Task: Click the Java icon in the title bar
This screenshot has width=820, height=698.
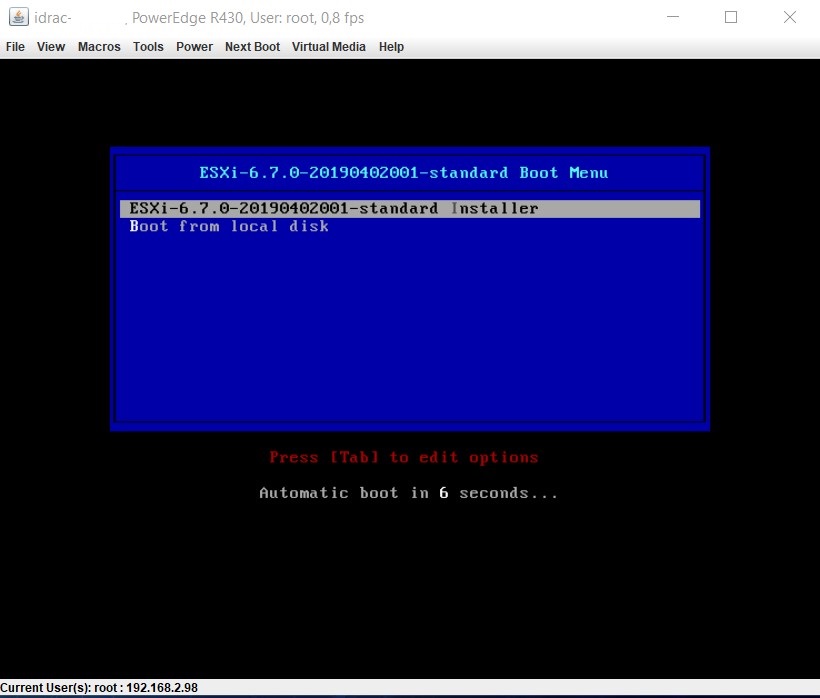Action: [x=19, y=17]
